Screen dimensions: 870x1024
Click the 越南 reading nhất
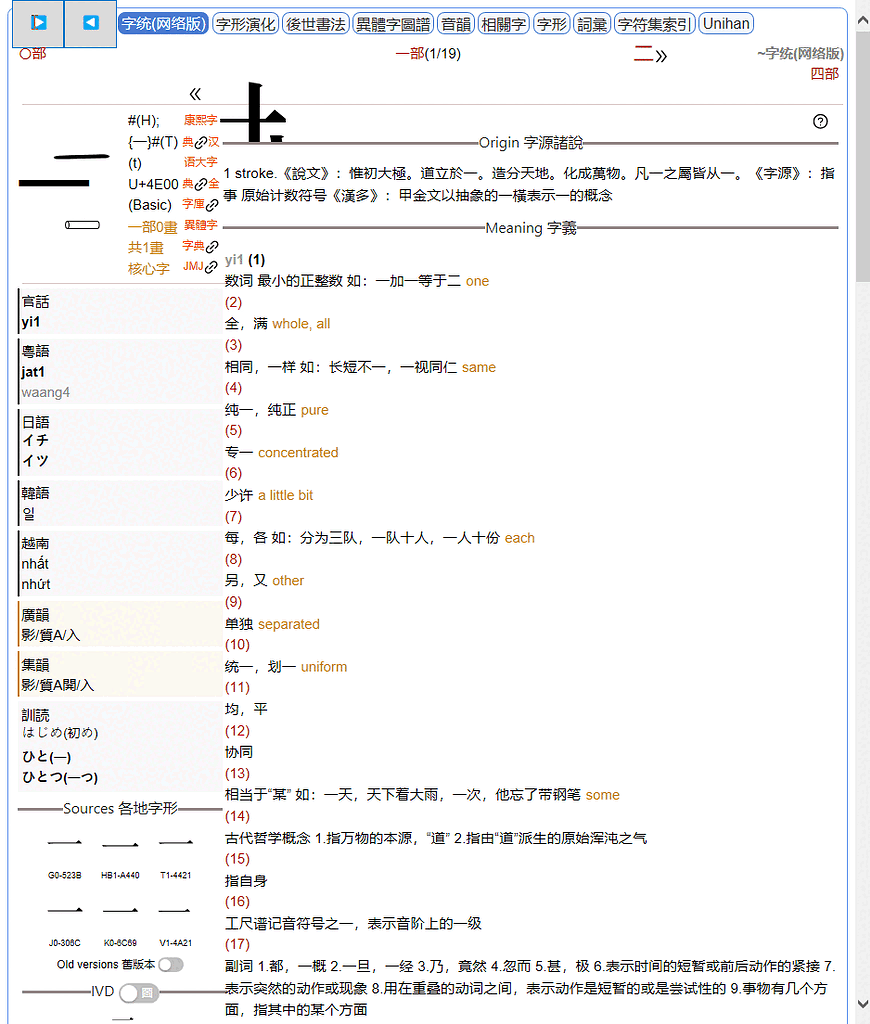(35, 564)
